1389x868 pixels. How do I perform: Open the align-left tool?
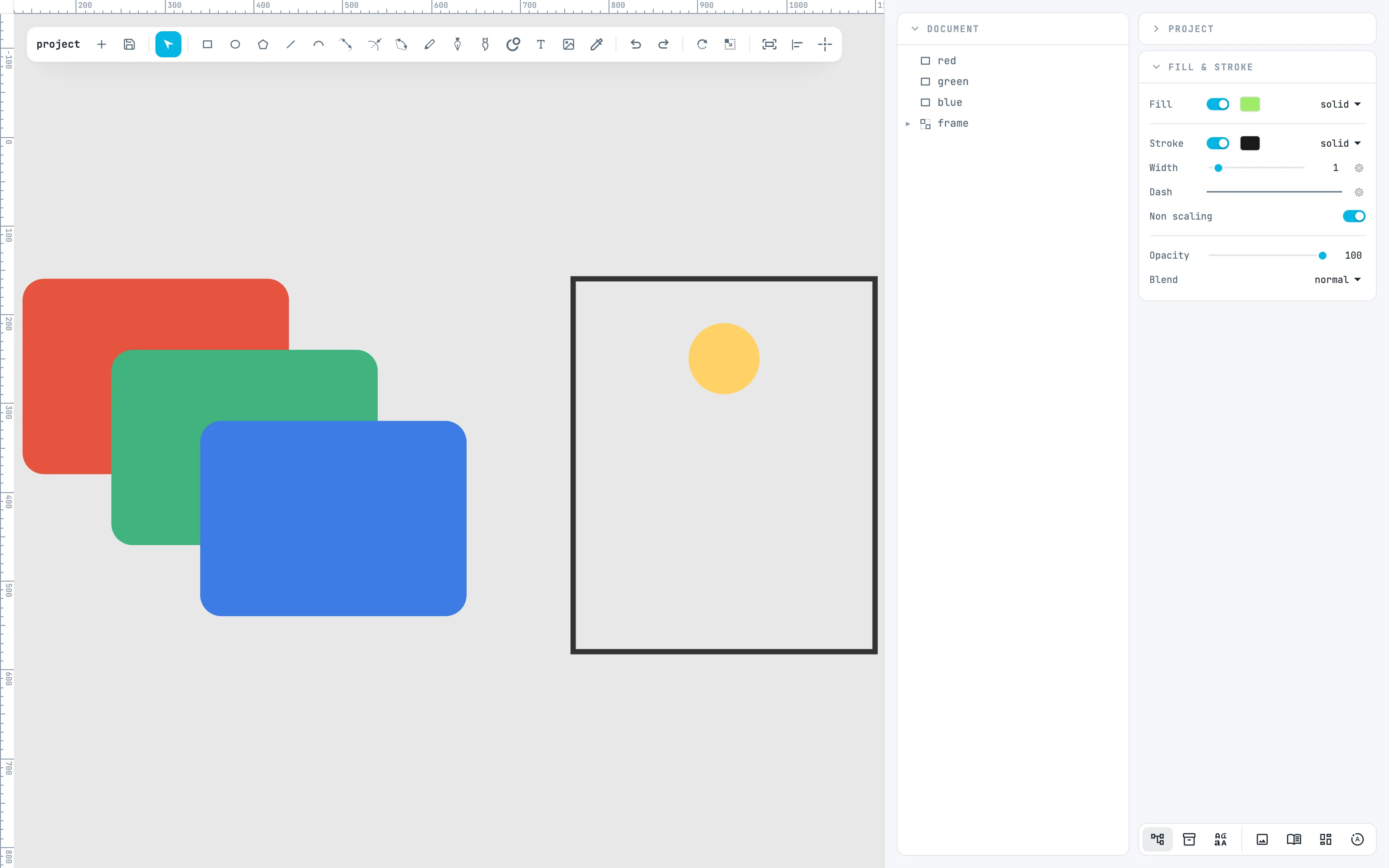[797, 44]
